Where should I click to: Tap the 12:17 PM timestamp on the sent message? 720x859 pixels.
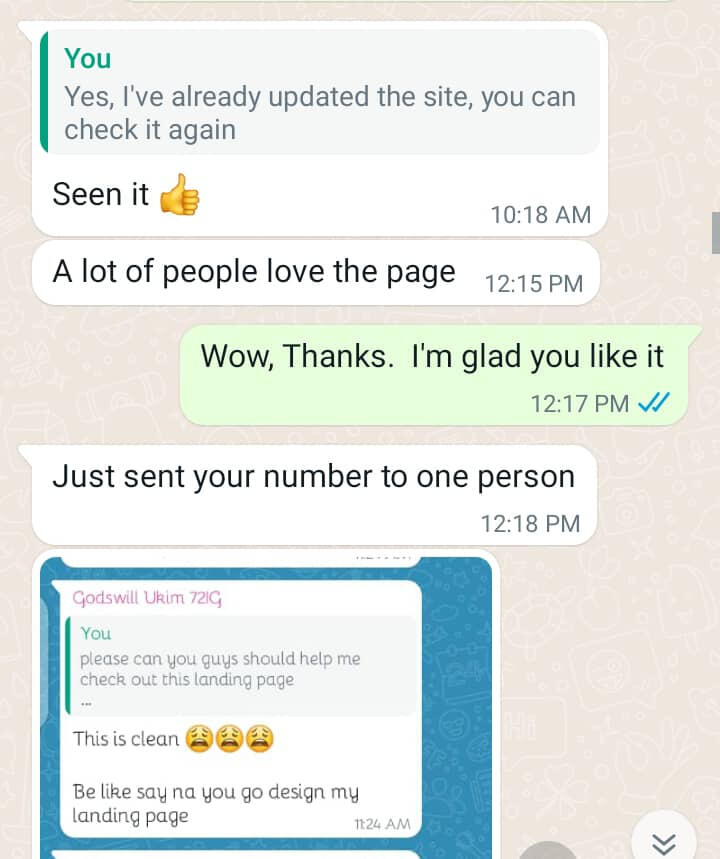point(580,404)
